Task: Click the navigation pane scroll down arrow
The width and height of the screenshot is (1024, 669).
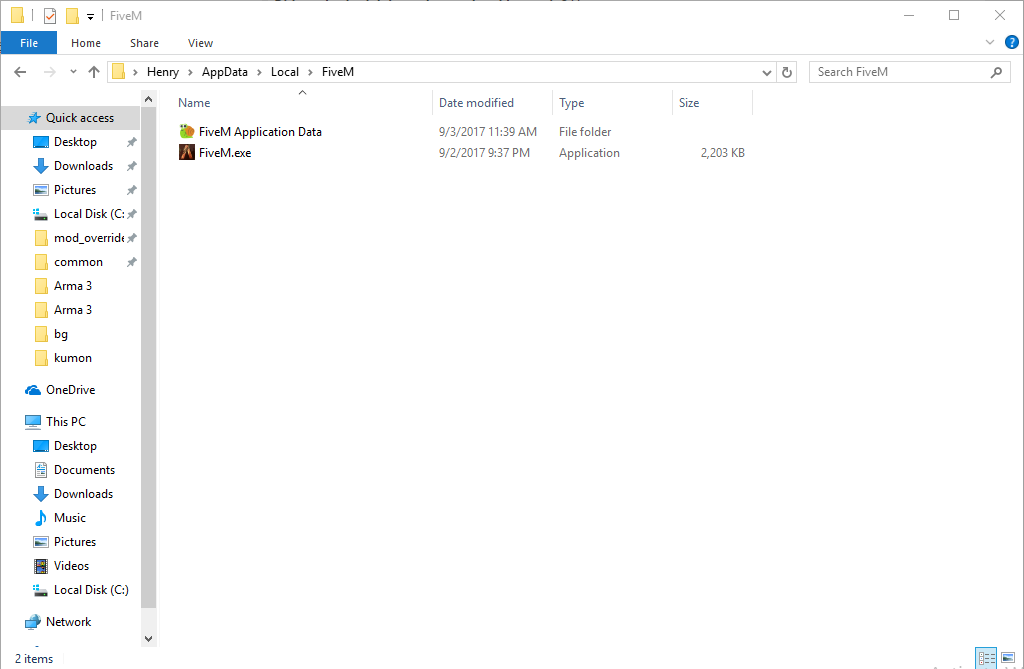Action: (x=148, y=639)
